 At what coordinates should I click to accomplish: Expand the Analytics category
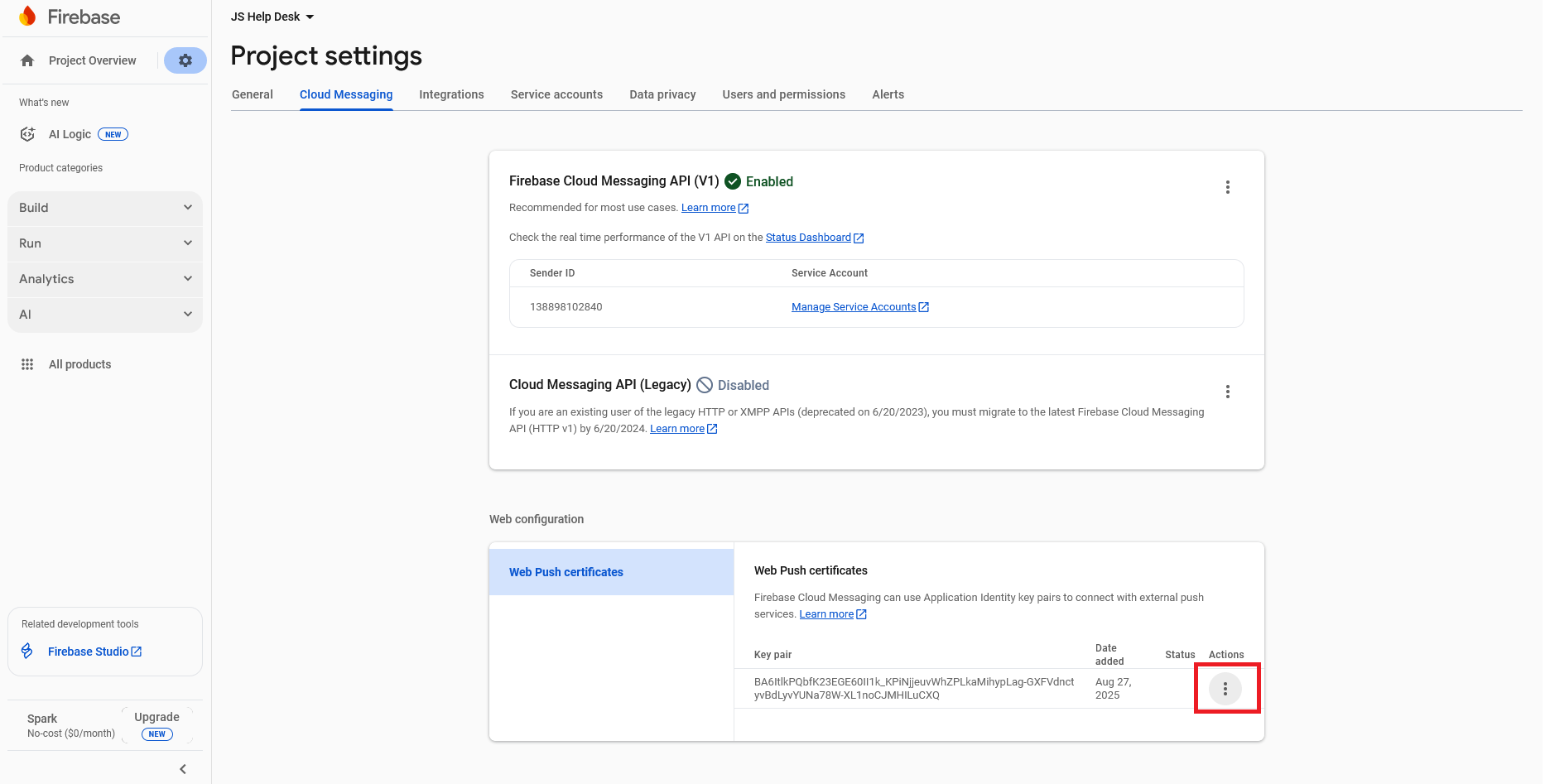click(x=105, y=279)
